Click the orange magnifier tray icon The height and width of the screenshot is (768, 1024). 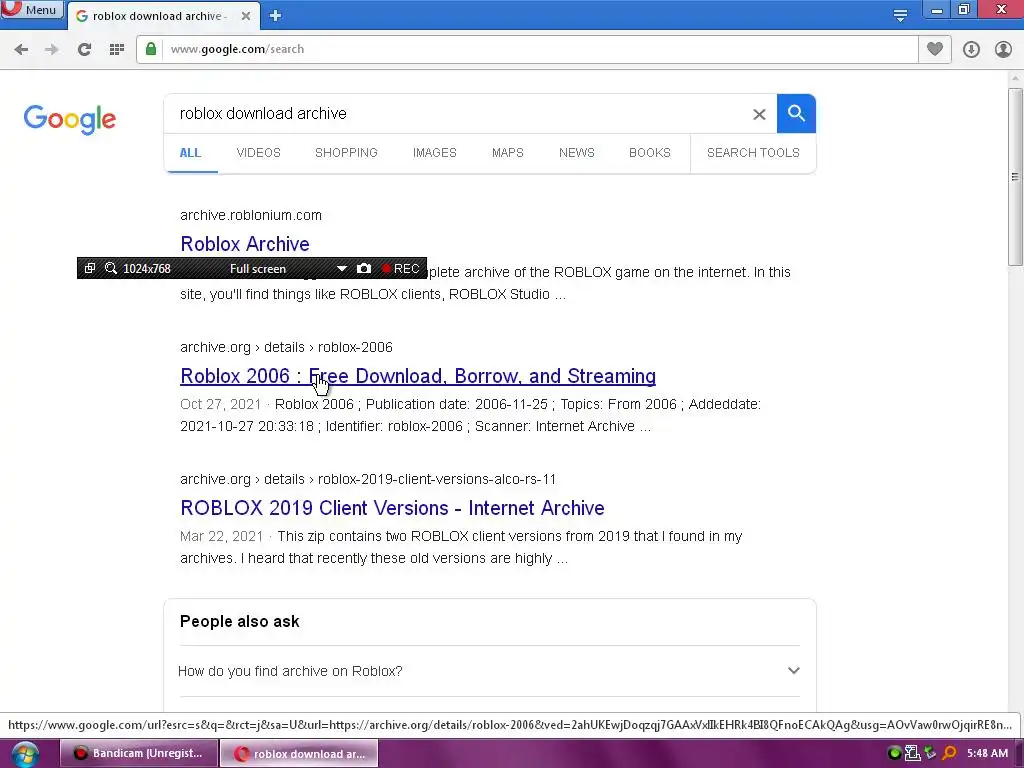[950, 753]
